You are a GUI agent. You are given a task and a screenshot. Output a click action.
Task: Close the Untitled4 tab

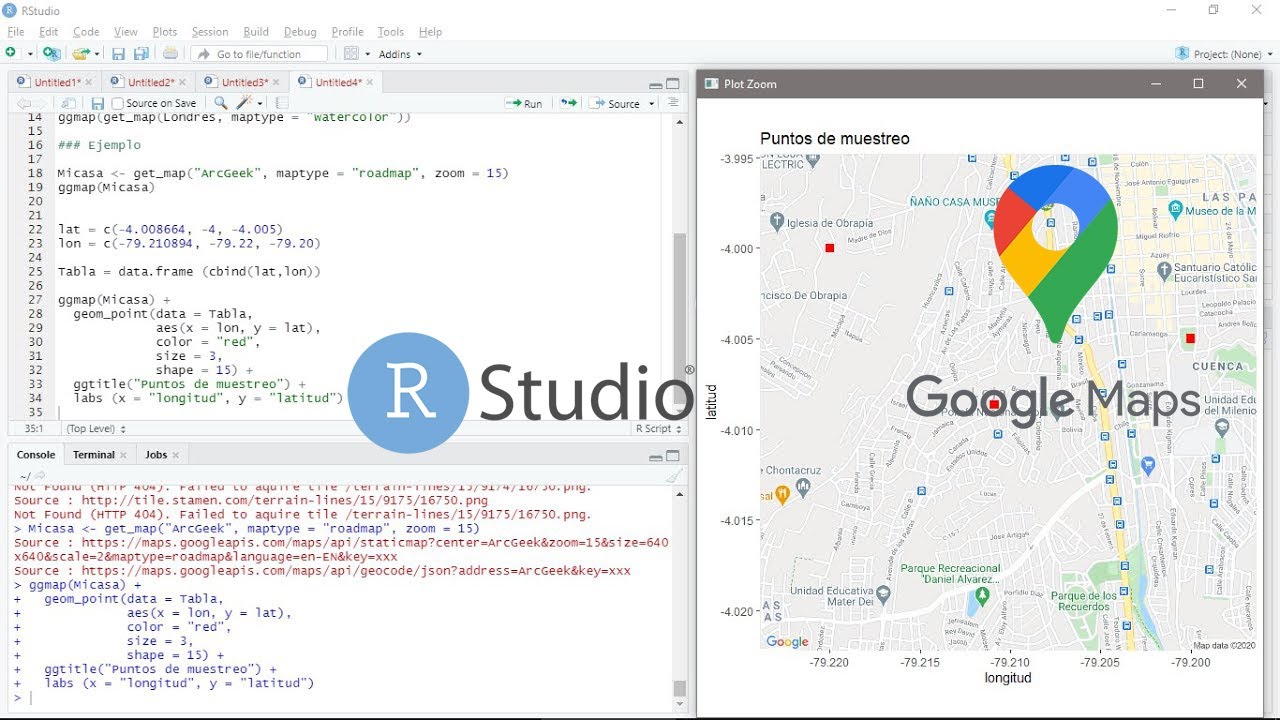tap(370, 82)
